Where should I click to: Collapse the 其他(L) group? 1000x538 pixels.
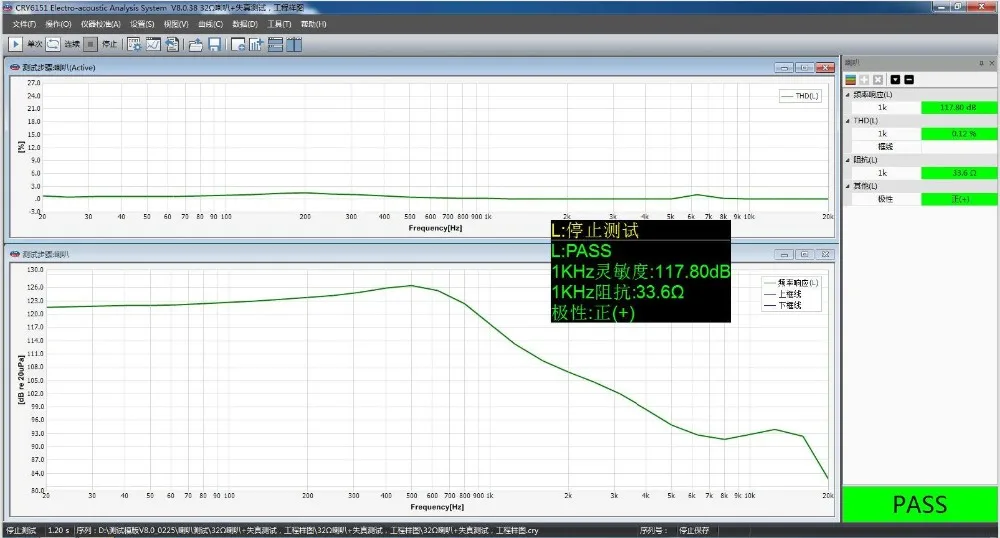[848, 186]
